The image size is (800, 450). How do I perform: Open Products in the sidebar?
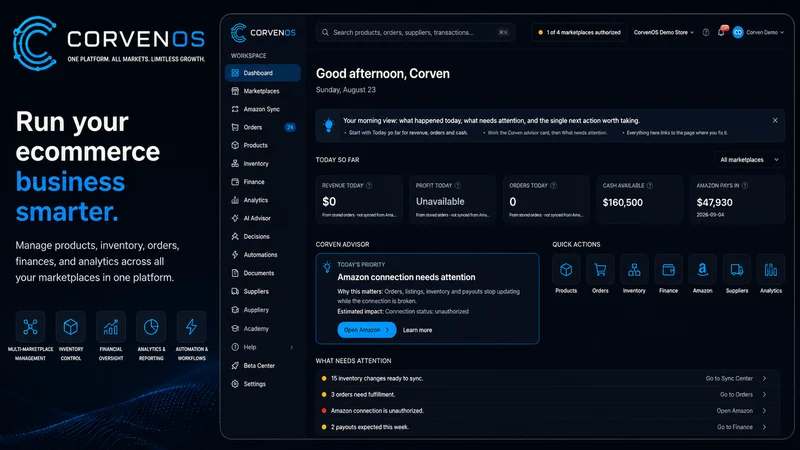pos(263,145)
